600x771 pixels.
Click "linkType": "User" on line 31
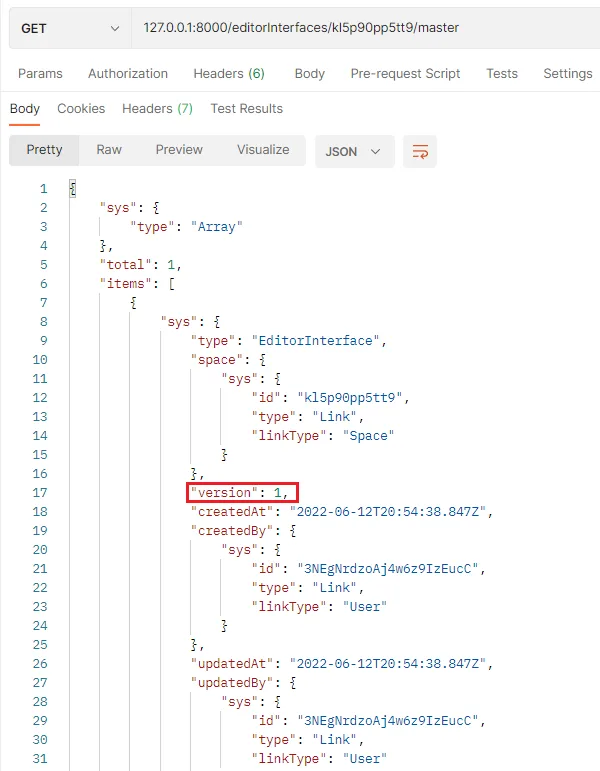point(319,759)
